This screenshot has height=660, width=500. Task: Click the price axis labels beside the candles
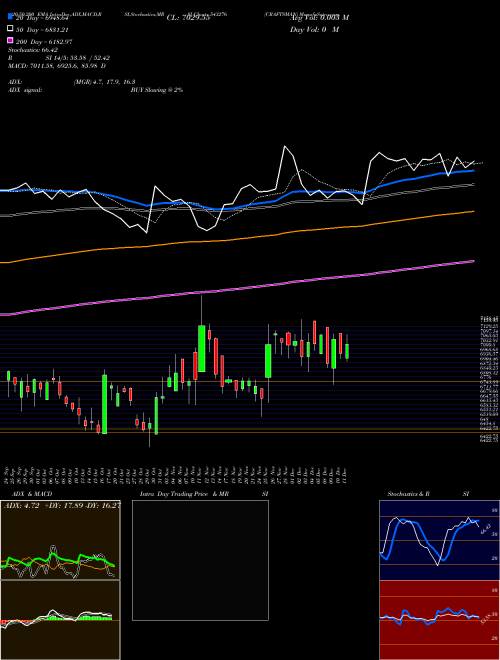click(489, 379)
